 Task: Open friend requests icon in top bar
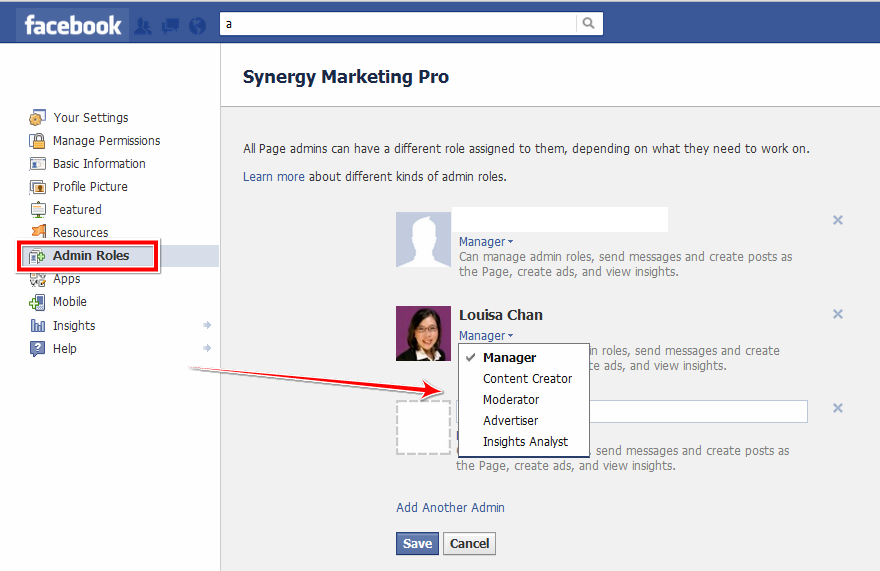point(143,26)
